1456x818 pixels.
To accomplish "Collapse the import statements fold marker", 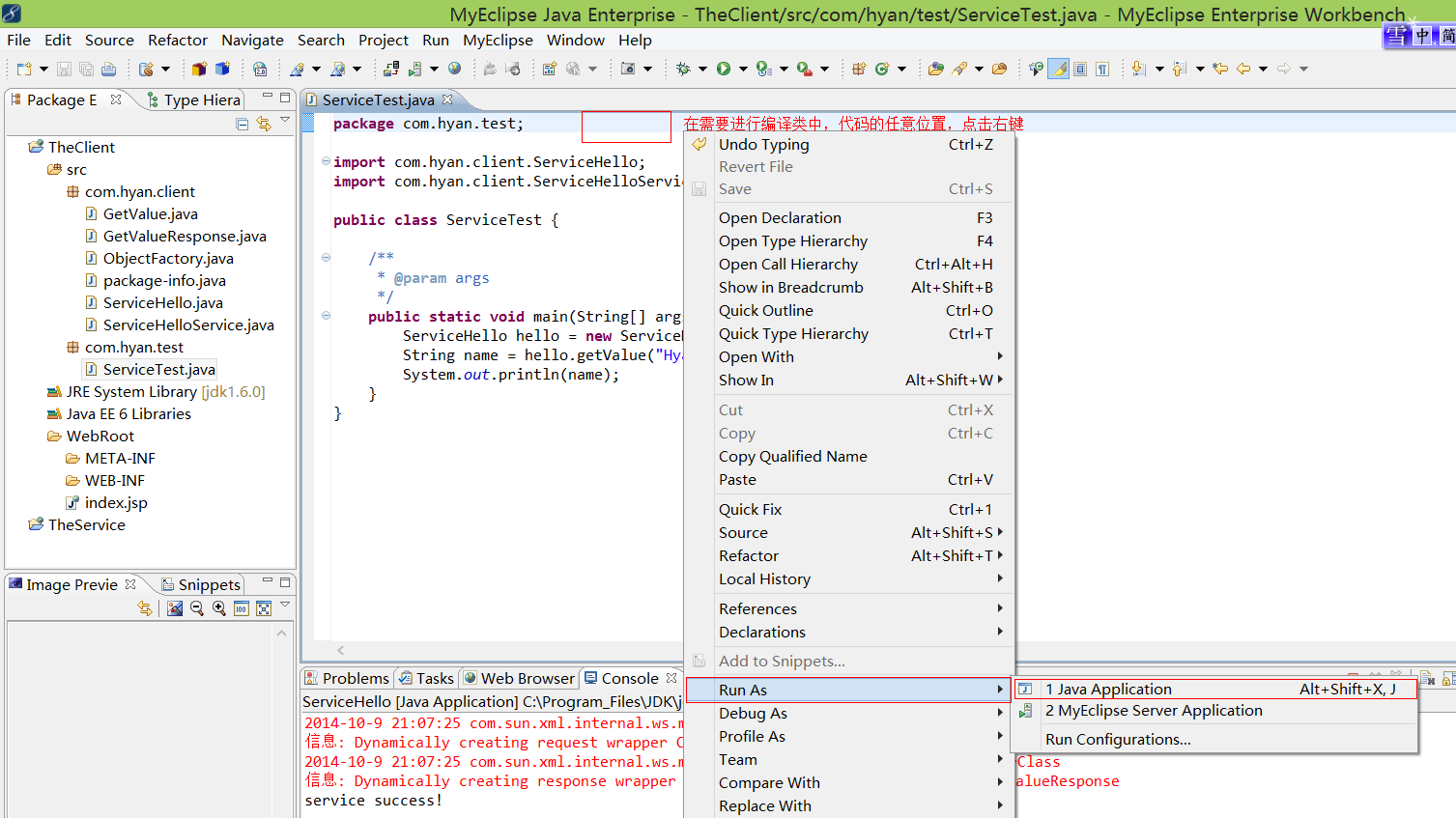I will (x=326, y=161).
